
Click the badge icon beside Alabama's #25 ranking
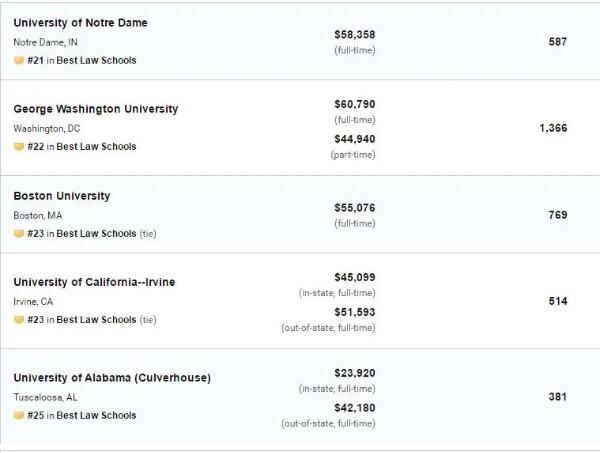[x=18, y=416]
